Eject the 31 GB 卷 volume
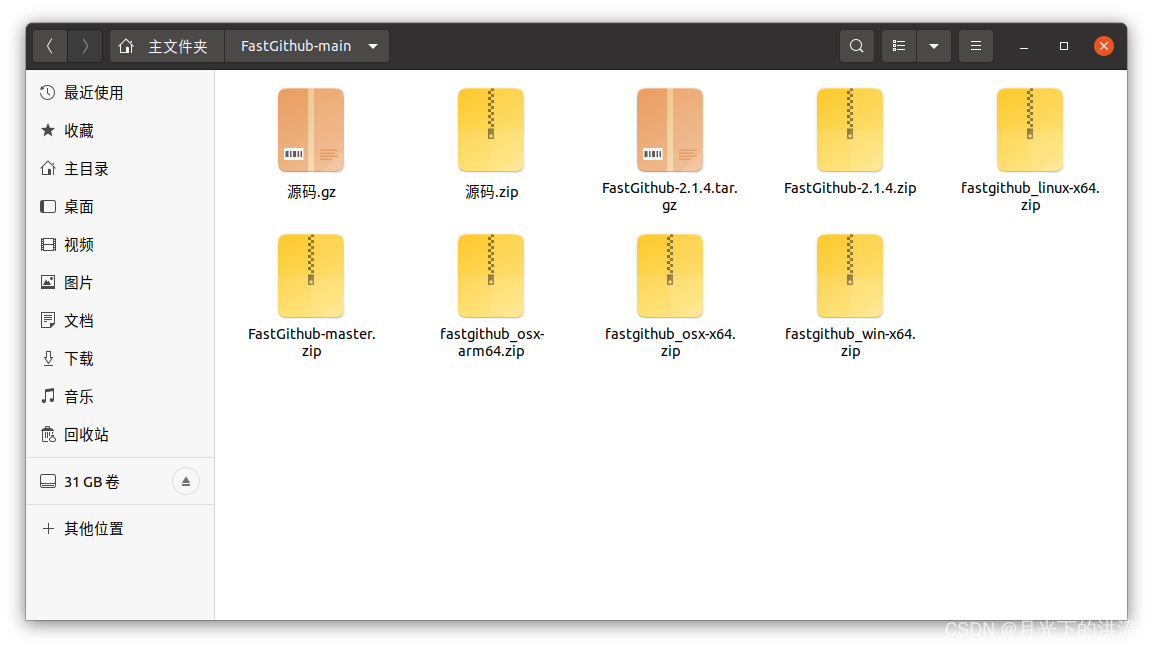 pyautogui.click(x=185, y=481)
